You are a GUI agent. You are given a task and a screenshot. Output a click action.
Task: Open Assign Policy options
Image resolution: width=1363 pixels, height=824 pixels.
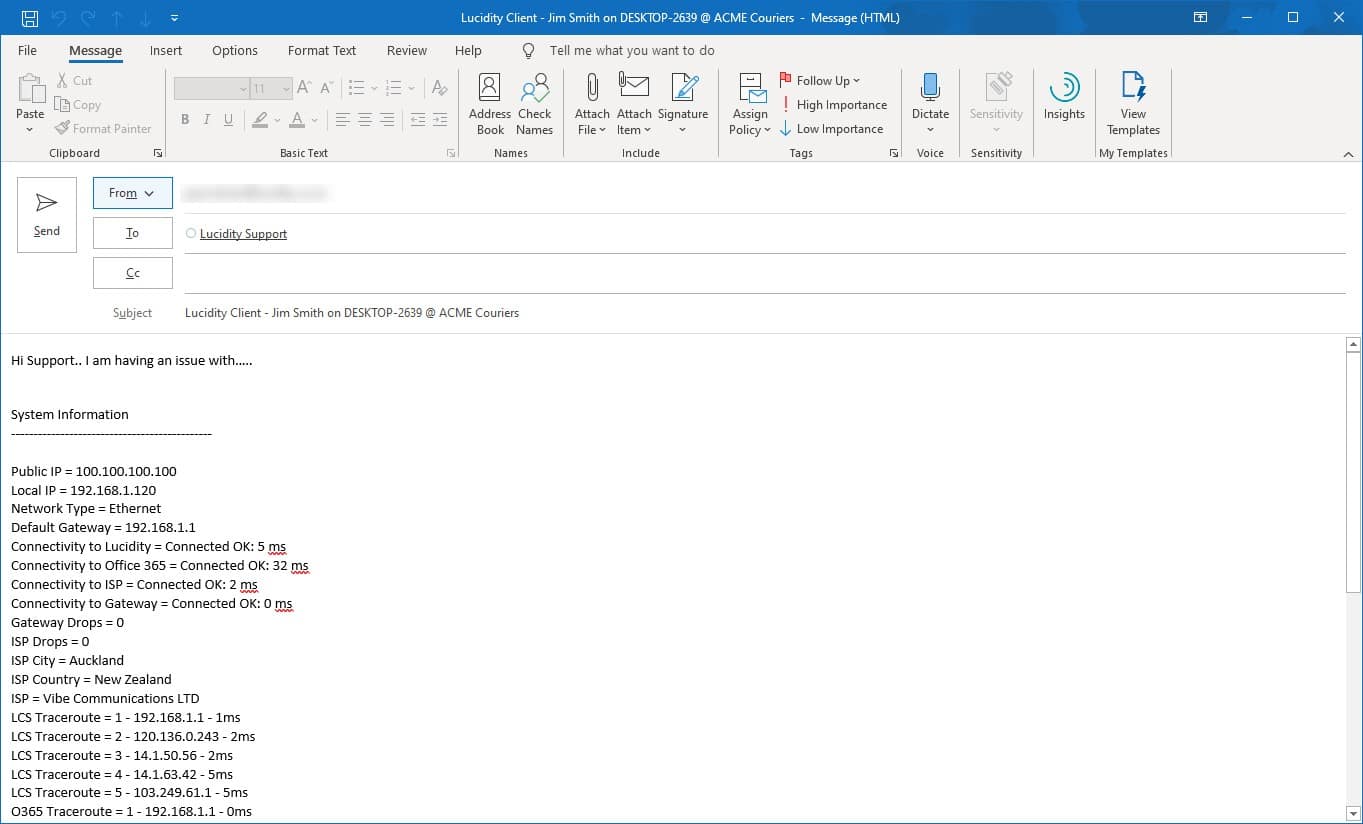pyautogui.click(x=750, y=104)
